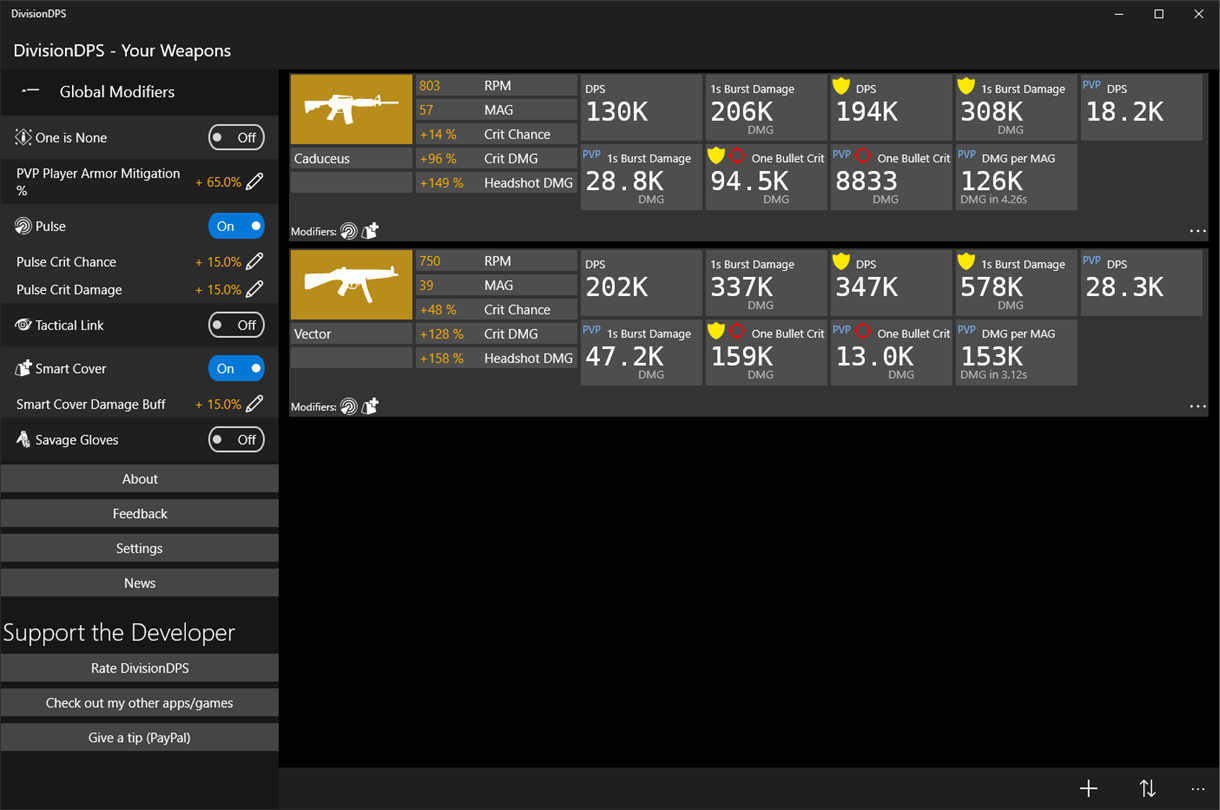Image resolution: width=1220 pixels, height=810 pixels.
Task: Click the Caduceus 206K Burst Damage tile
Action: (766, 107)
